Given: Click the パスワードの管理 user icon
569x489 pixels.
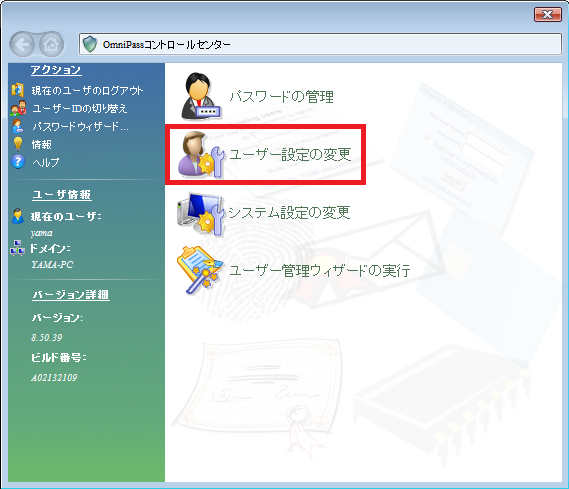Looking at the screenshot, I should pyautogui.click(x=200, y=96).
